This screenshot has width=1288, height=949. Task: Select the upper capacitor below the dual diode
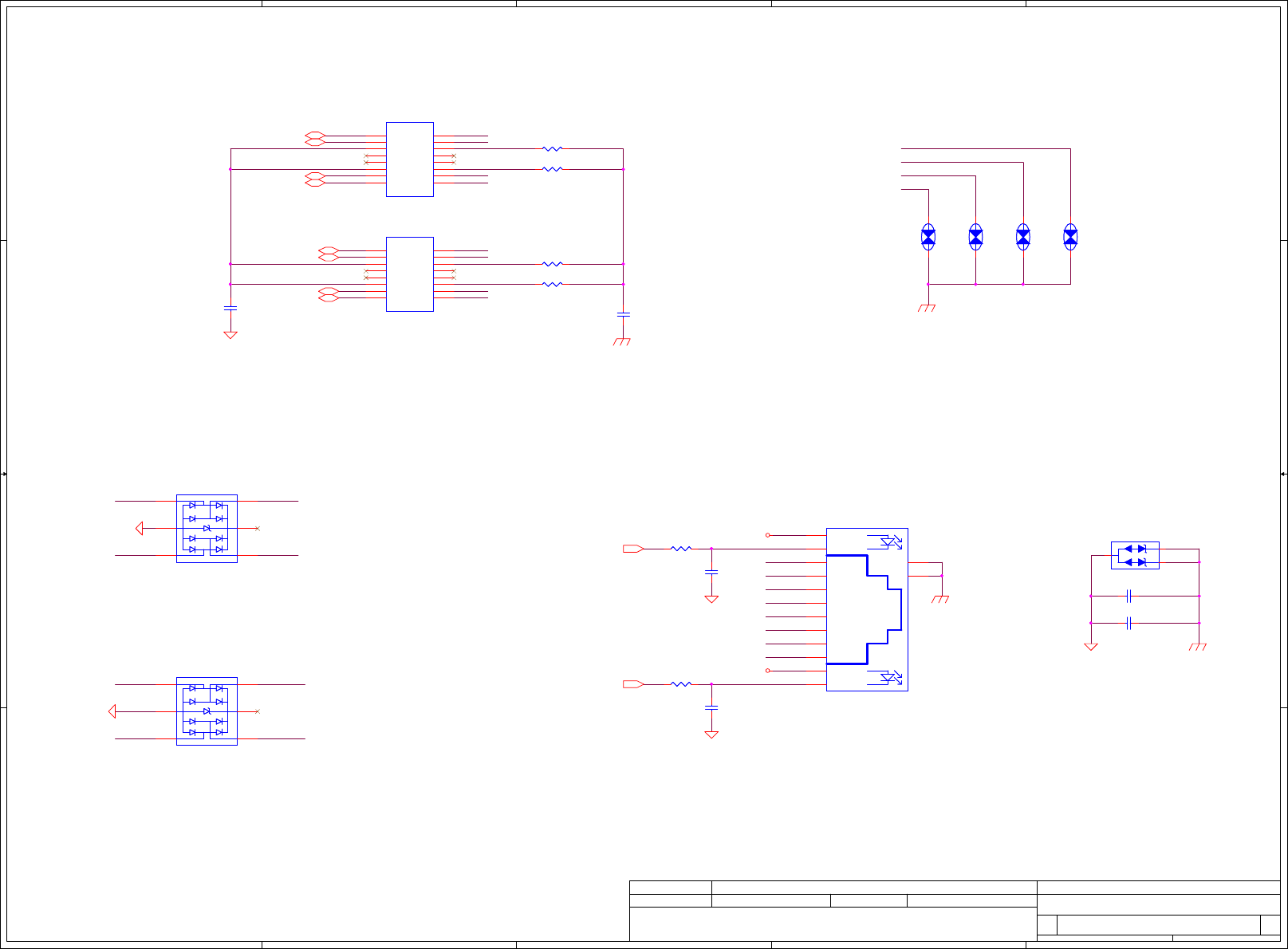(x=1128, y=596)
